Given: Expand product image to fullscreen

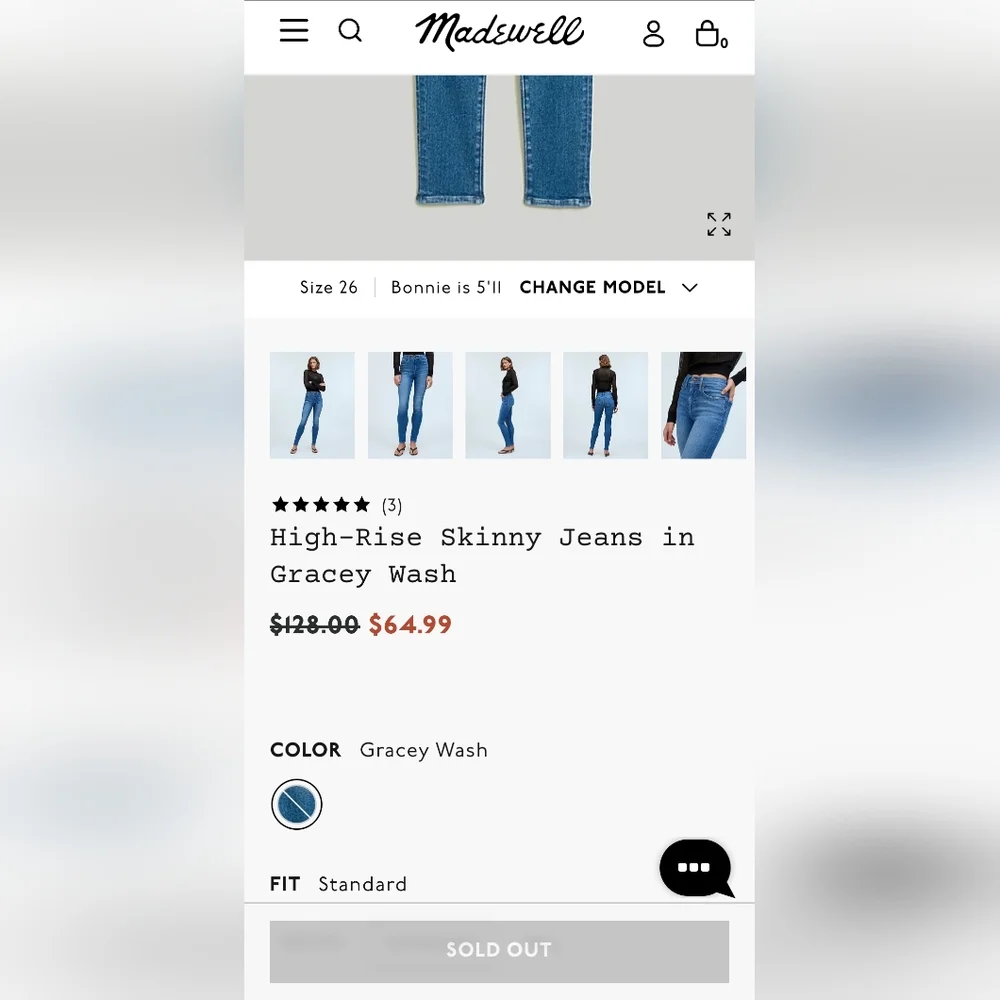Looking at the screenshot, I should 719,224.
